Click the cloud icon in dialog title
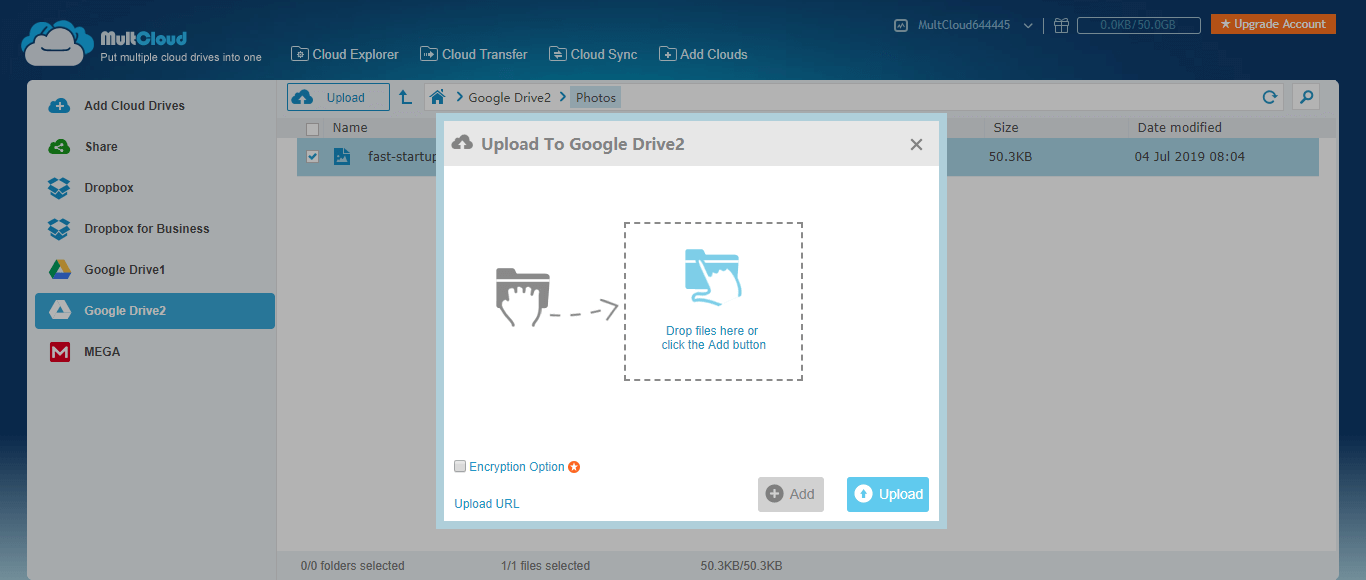Viewport: 1366px width, 580px height. (x=462, y=144)
